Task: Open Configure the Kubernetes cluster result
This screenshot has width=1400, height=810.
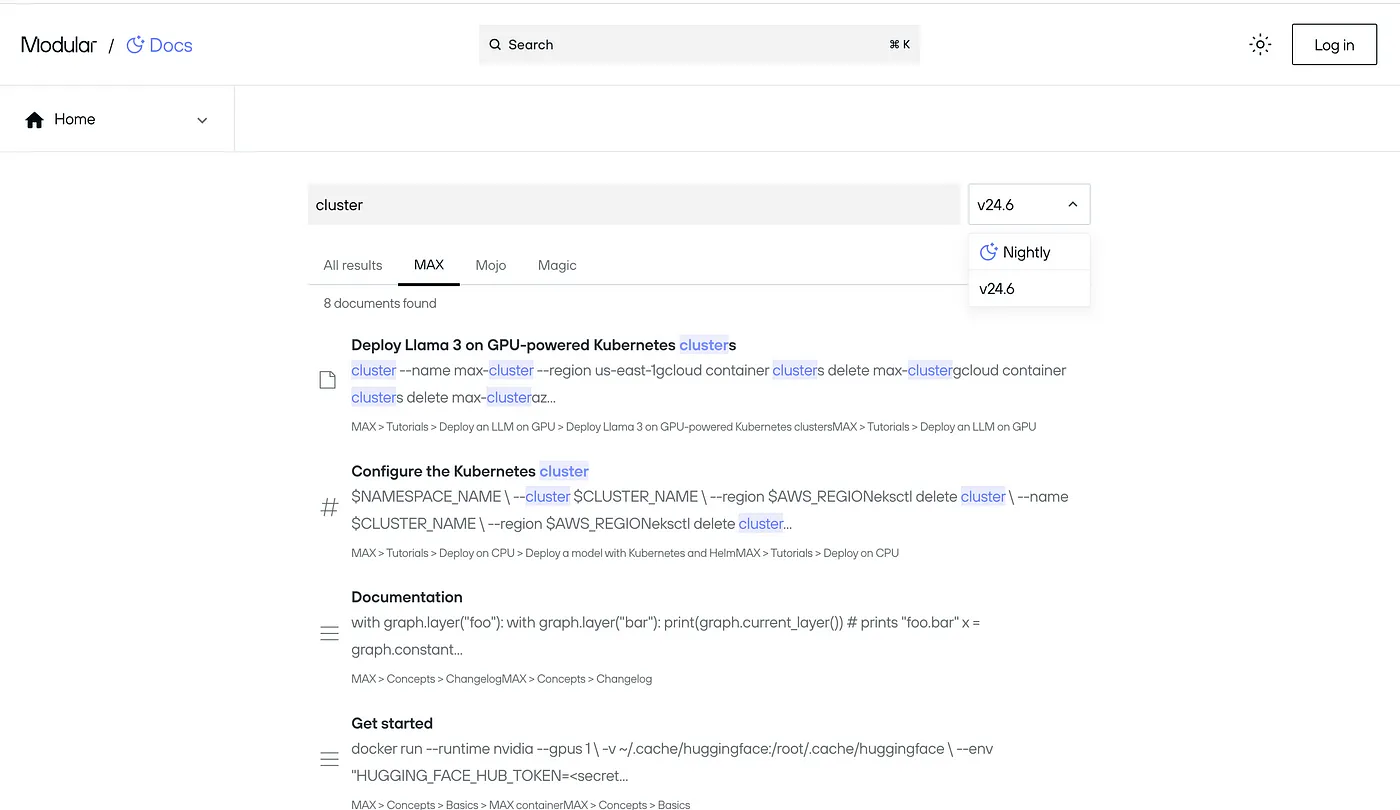Action: point(470,471)
